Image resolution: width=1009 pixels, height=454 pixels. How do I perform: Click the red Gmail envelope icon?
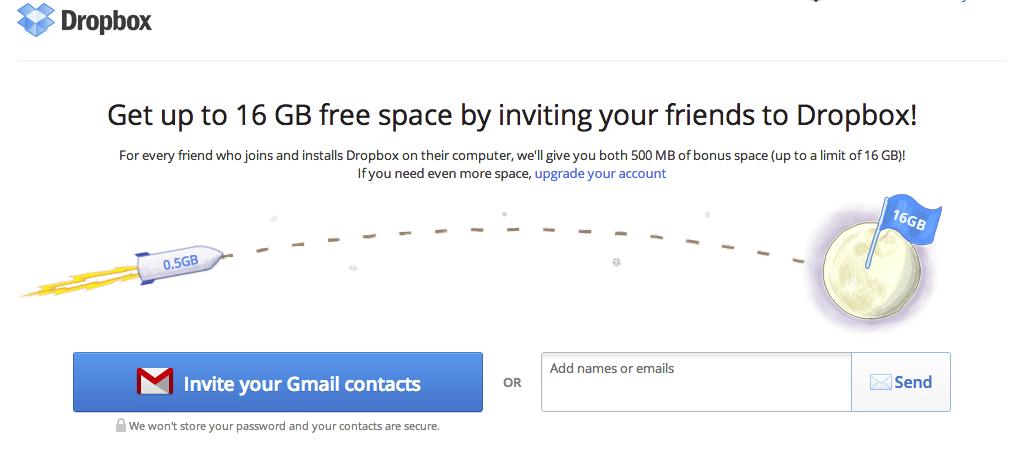154,381
